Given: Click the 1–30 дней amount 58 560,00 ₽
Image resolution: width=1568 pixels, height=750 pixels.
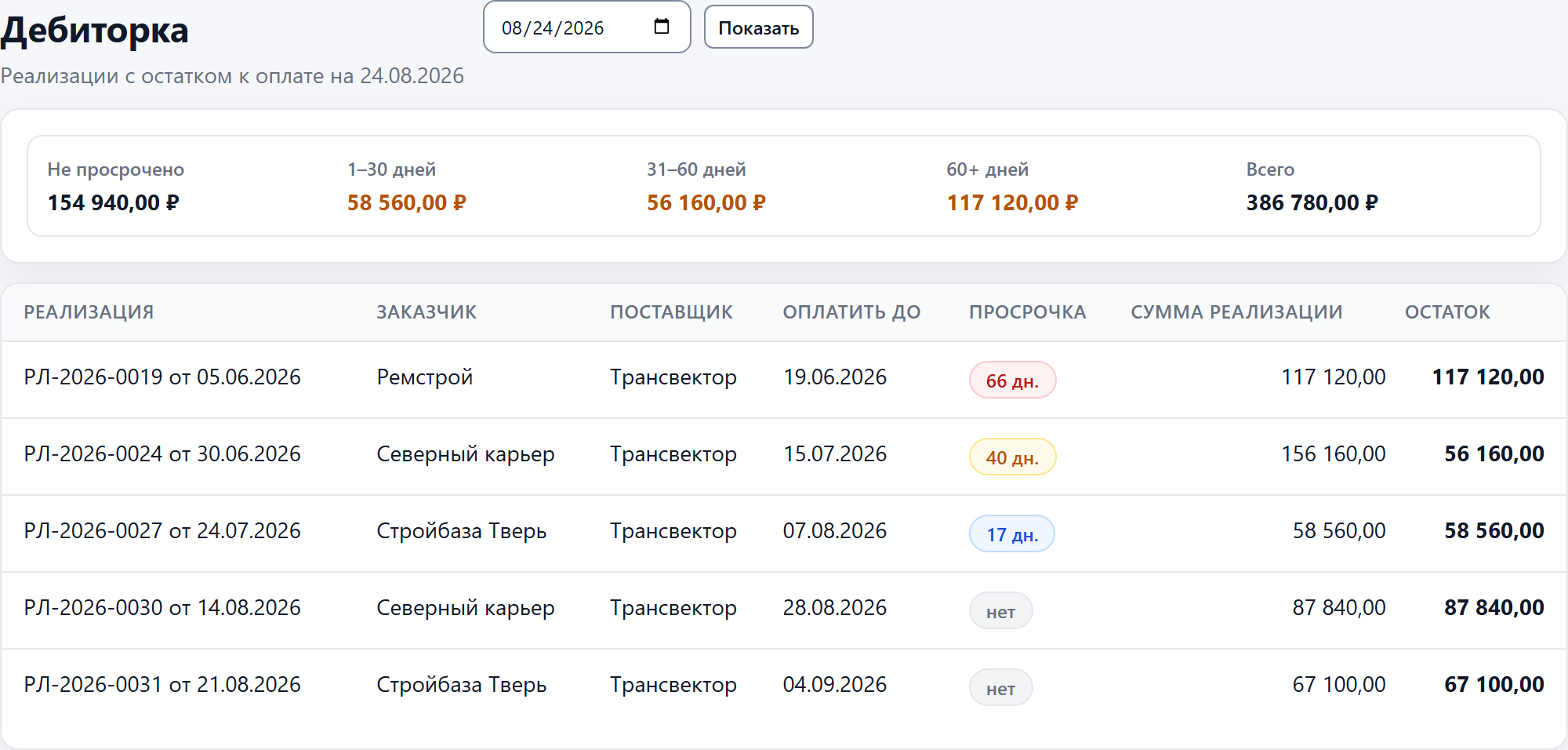Looking at the screenshot, I should [407, 203].
